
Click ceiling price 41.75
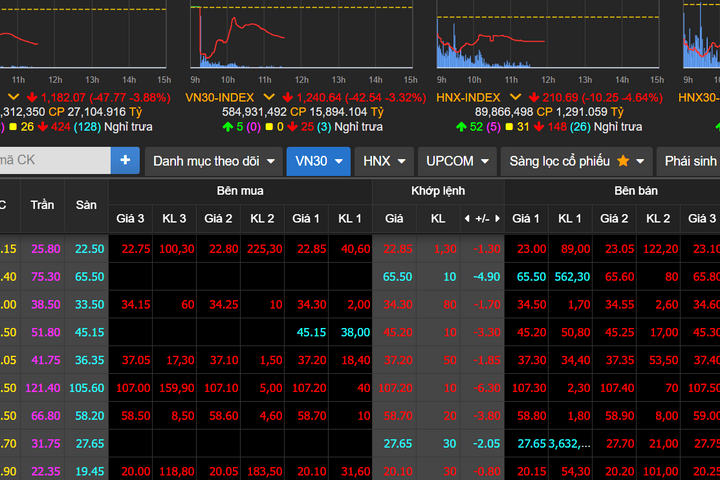click(45, 360)
